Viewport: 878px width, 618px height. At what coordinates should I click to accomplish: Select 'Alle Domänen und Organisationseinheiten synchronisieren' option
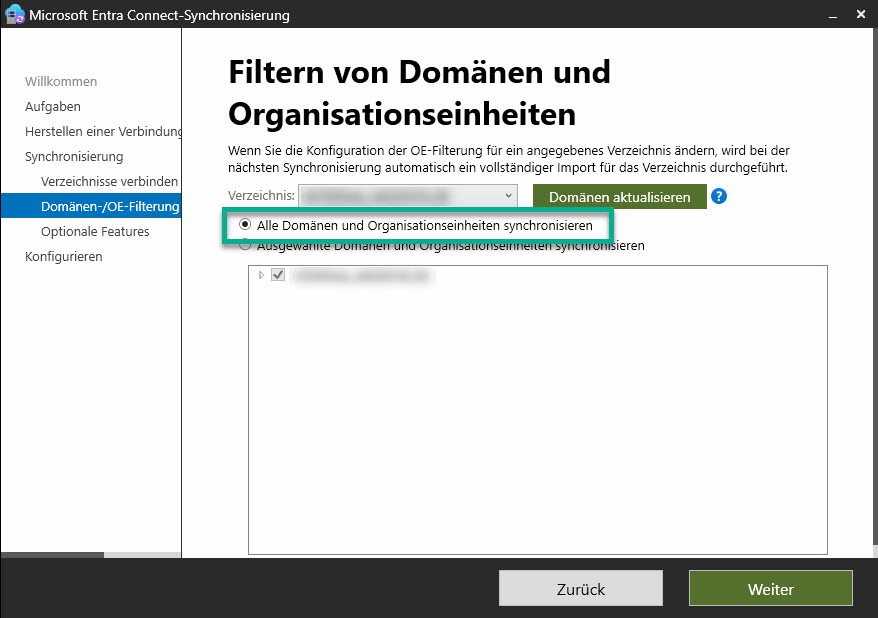pyautogui.click(x=246, y=226)
